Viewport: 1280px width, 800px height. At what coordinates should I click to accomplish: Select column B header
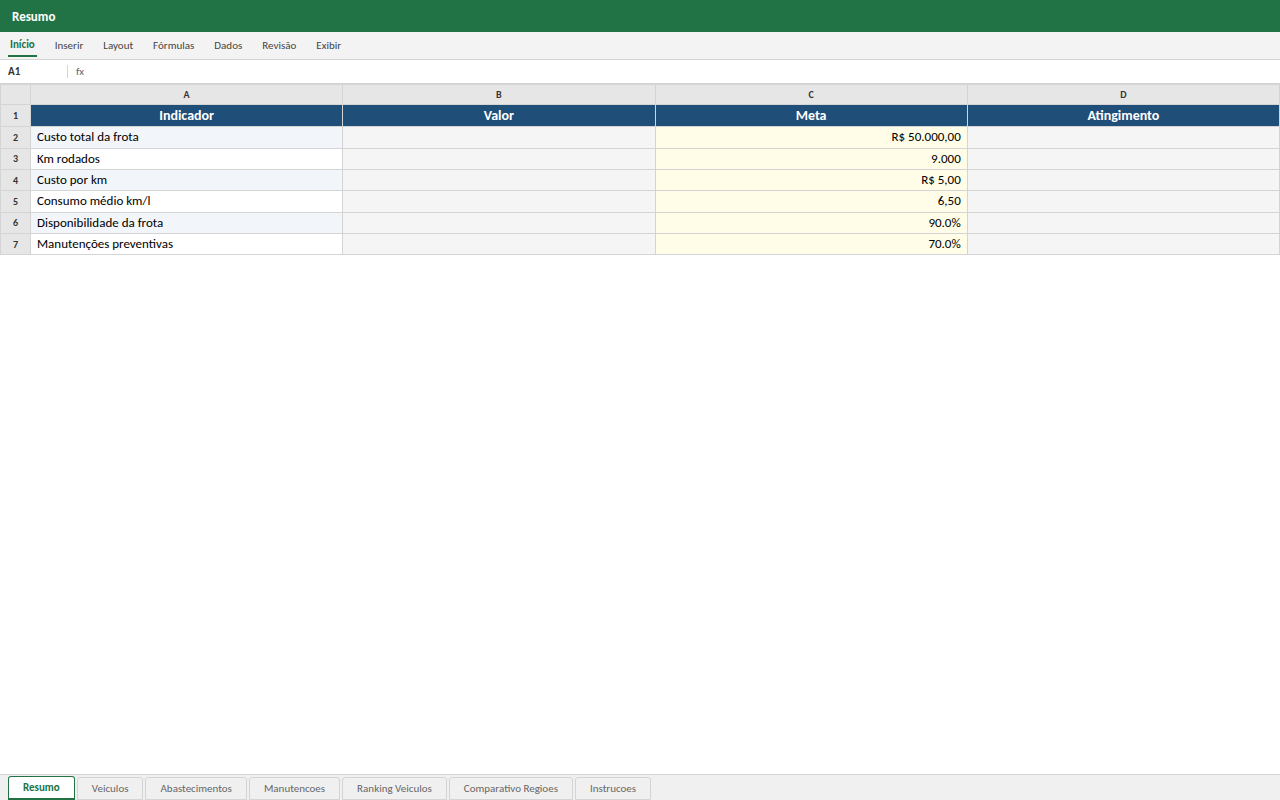pos(499,95)
